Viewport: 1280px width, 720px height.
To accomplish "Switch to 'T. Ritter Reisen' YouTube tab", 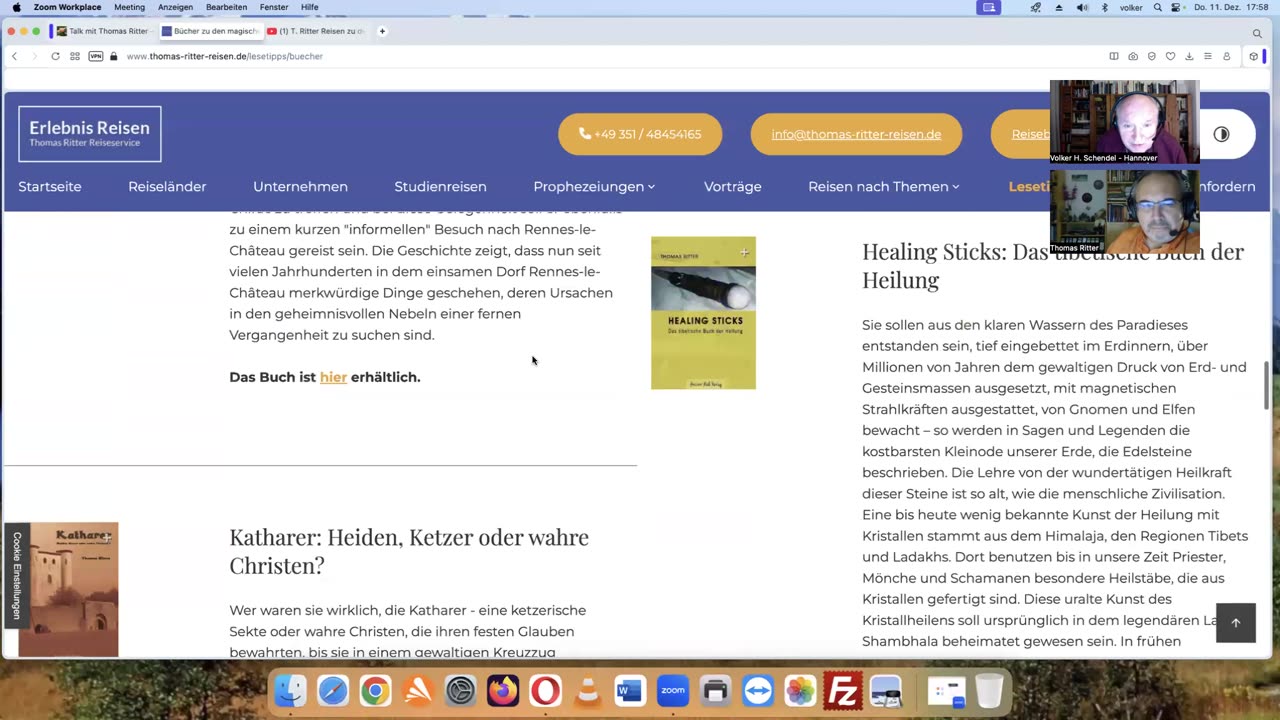I will (x=315, y=31).
